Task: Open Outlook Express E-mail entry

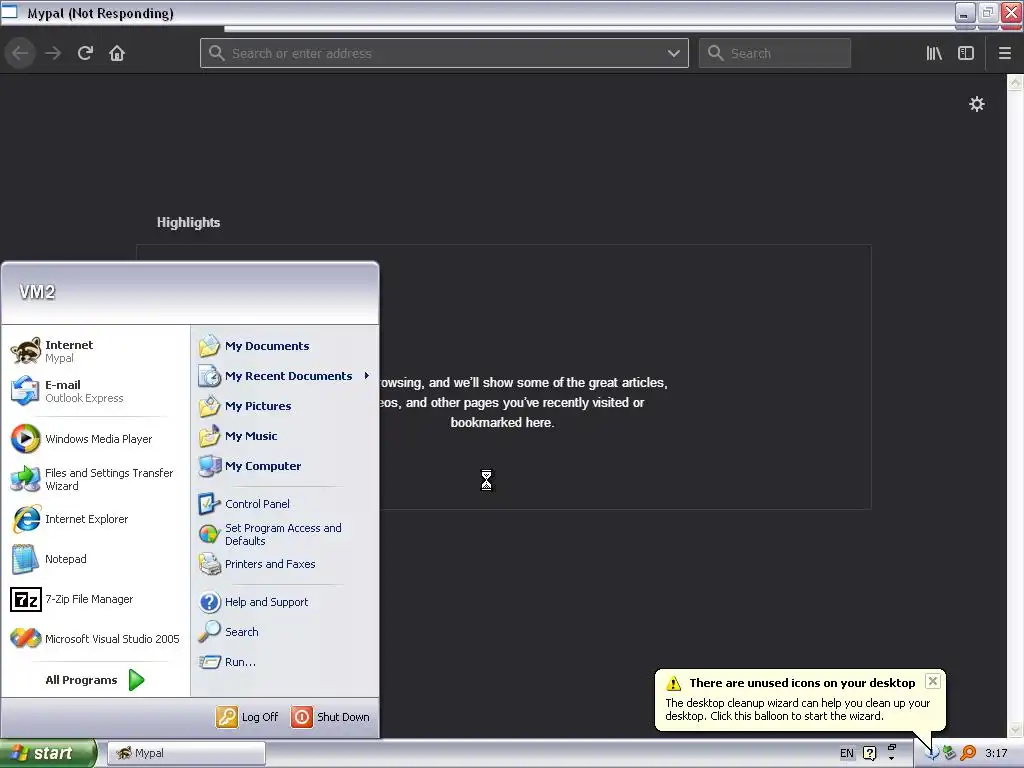Action: click(95, 391)
